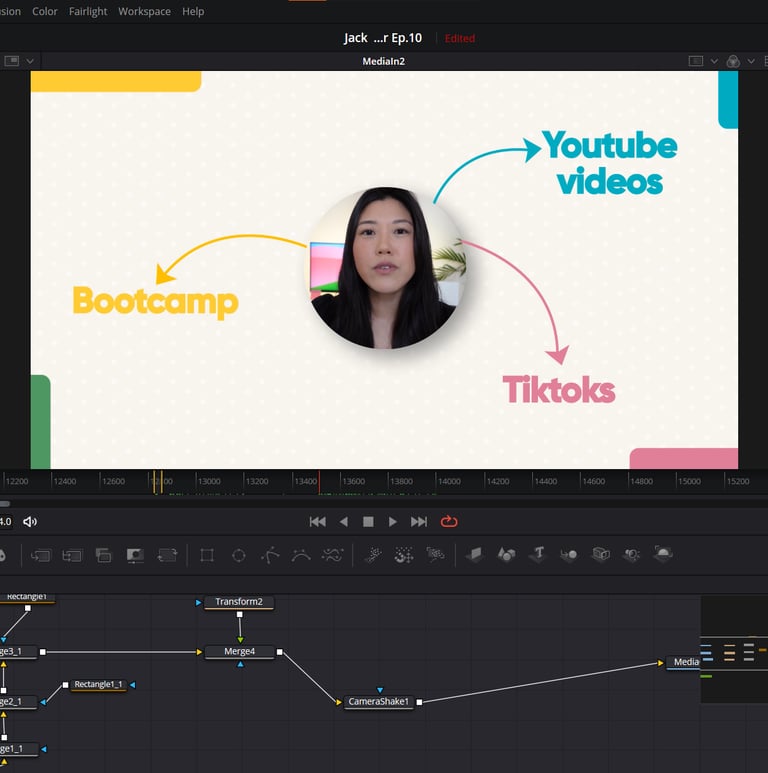Mute audio with the speaker icon
This screenshot has width=768, height=773.
click(30, 522)
